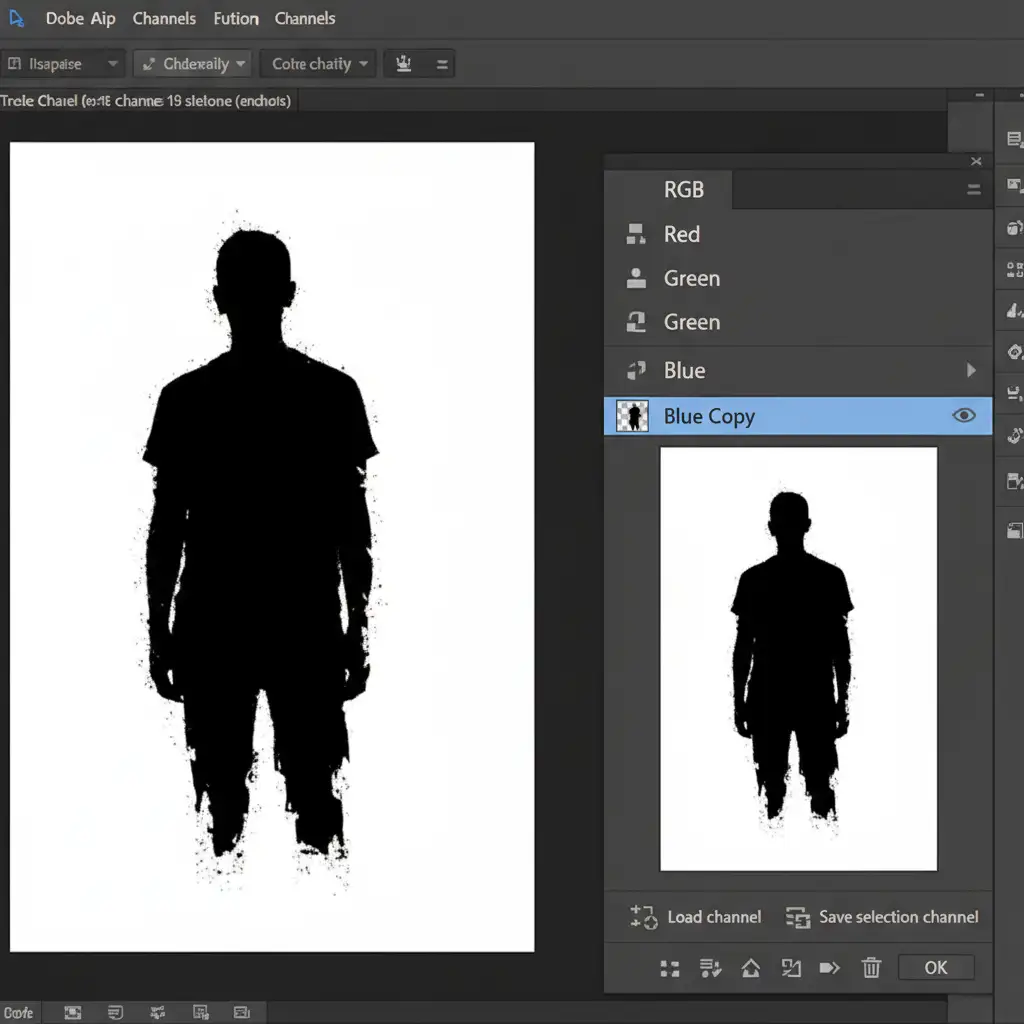Viewport: 1024px width, 1024px height.
Task: Click the trash icon to delete channel
Action: coord(871,967)
